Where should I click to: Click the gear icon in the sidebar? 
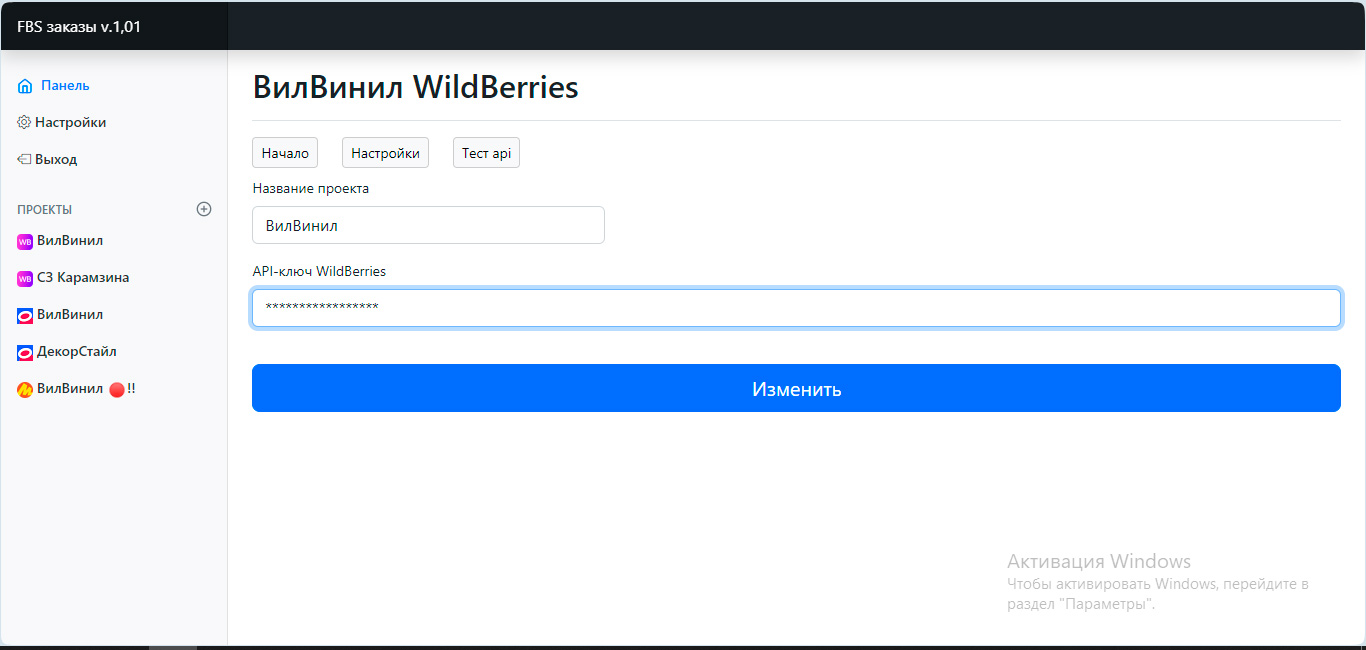click(24, 122)
